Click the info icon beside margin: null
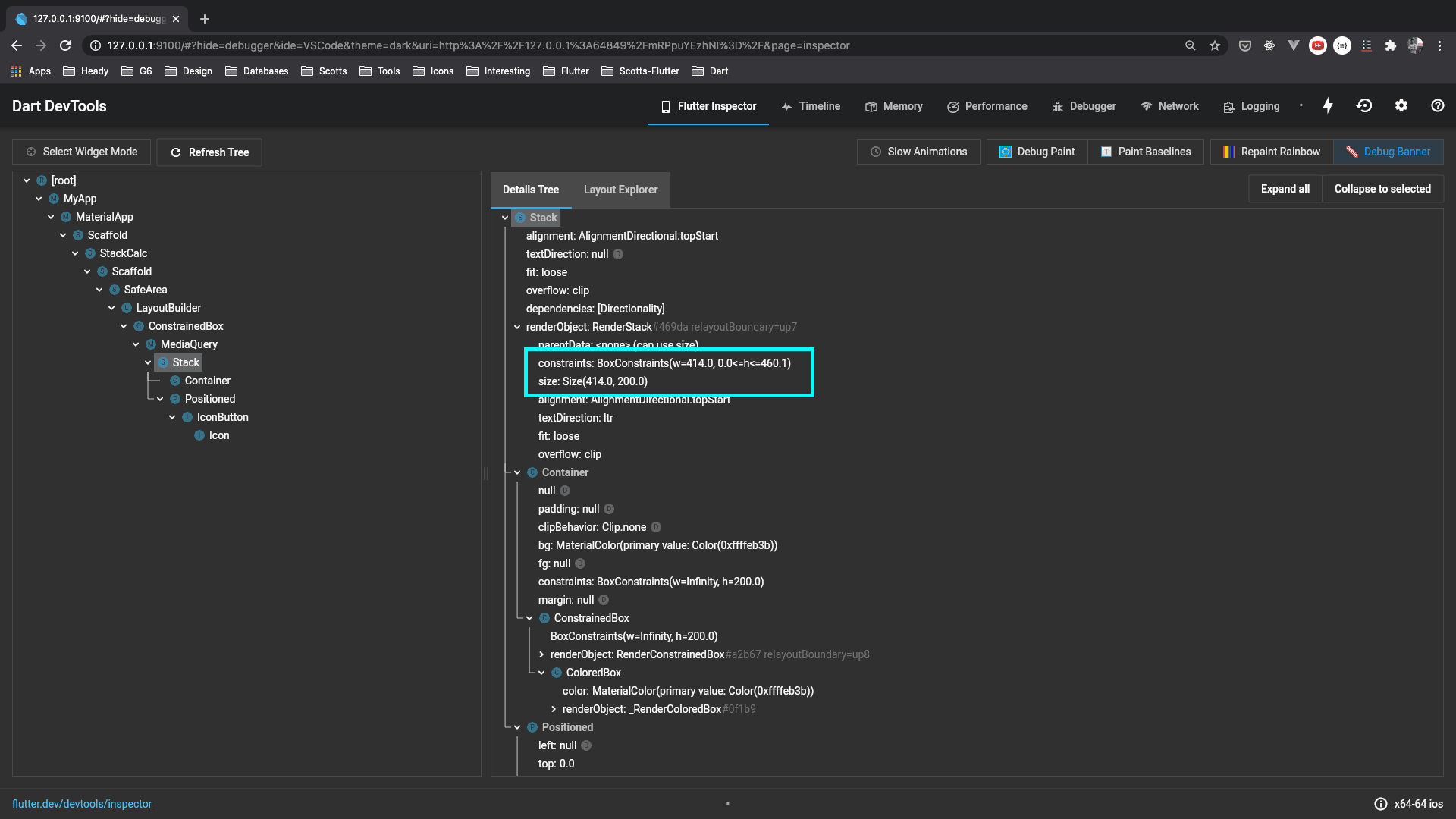The height and width of the screenshot is (819, 1456). tap(604, 600)
